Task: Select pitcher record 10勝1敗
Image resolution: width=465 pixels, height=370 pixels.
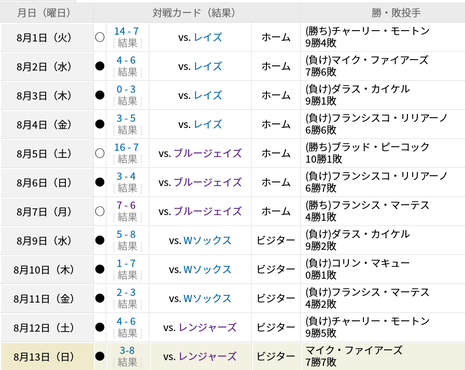Action: click(x=324, y=159)
